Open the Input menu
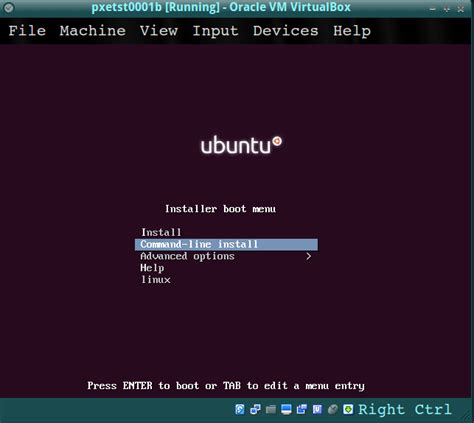Screen dimensions: 474x423 tap(215, 31)
